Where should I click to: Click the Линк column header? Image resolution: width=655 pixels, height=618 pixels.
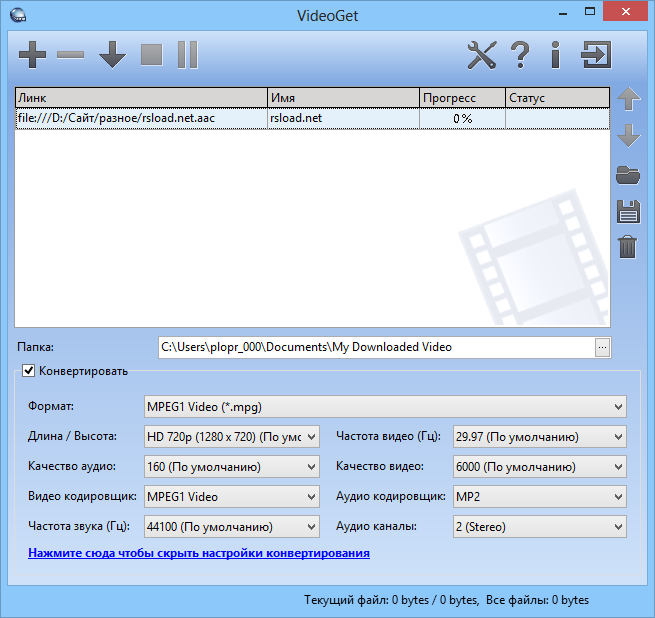click(x=140, y=98)
